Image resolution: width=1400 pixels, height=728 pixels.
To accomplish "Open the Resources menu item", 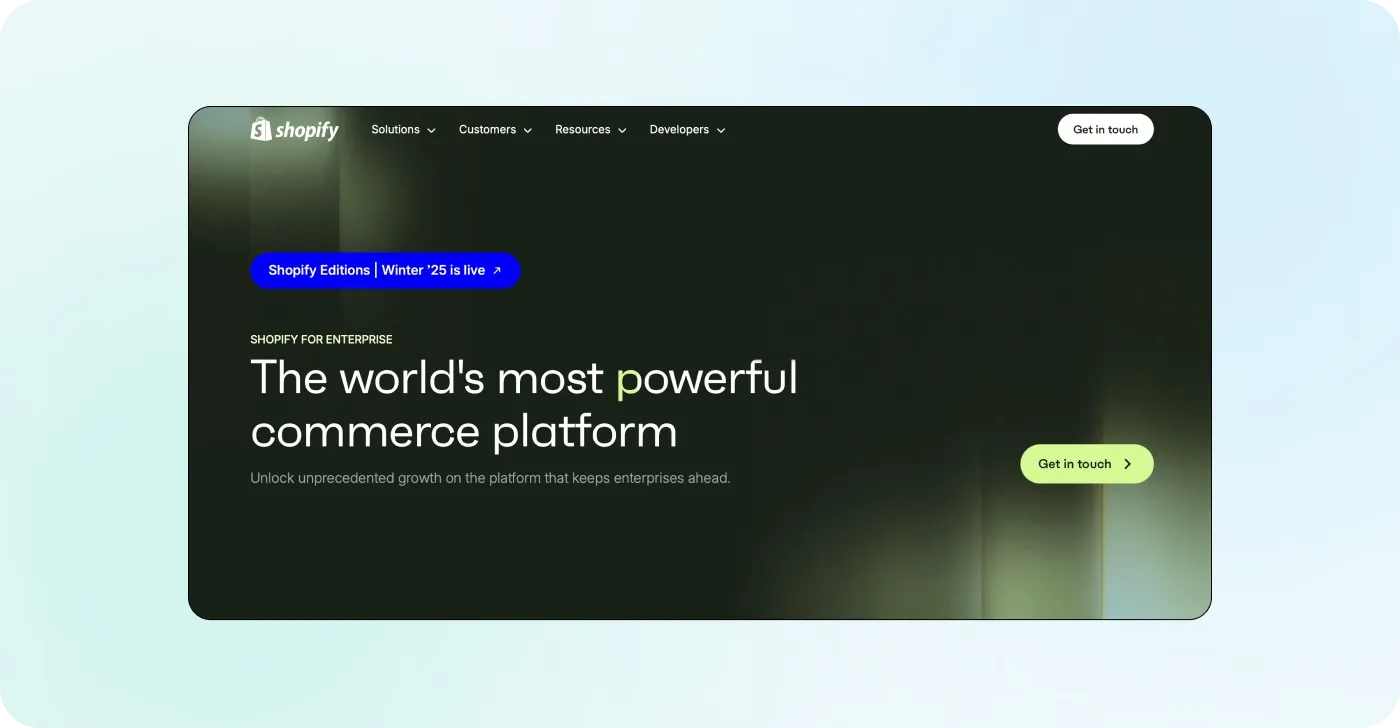I will (582, 129).
